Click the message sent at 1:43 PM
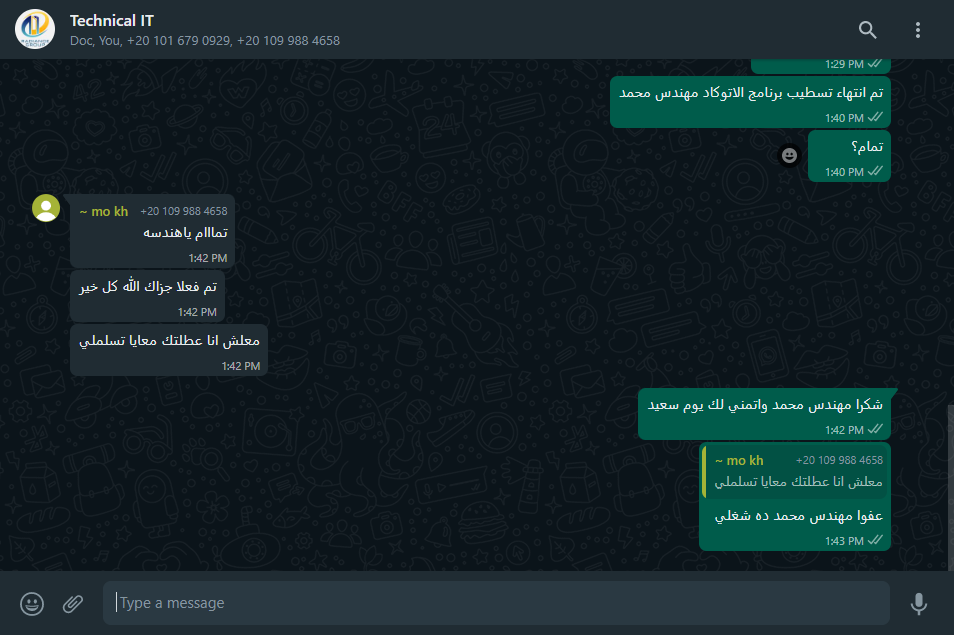This screenshot has height=635, width=954. (x=795, y=496)
